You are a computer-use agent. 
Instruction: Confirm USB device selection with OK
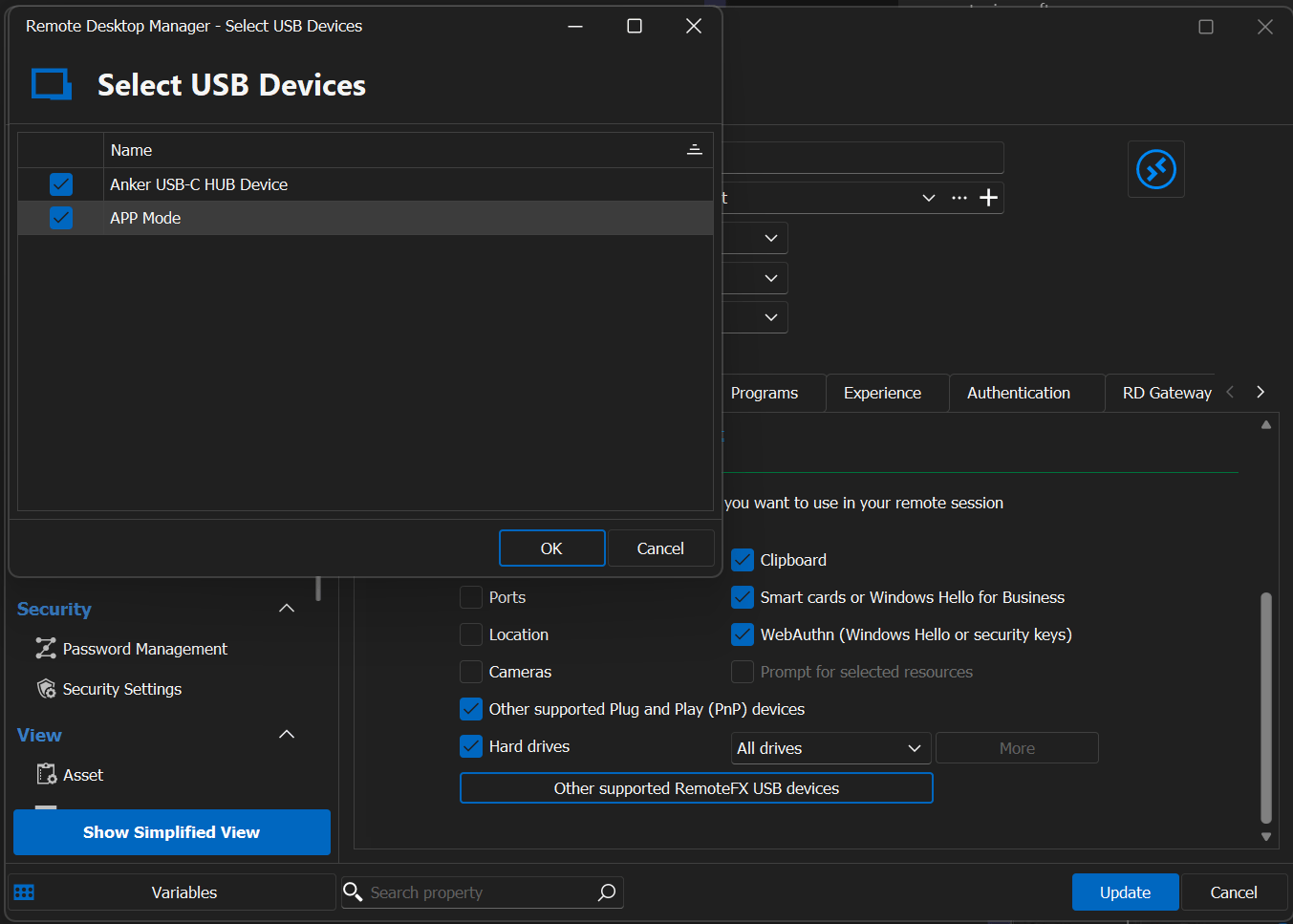pyautogui.click(x=551, y=548)
